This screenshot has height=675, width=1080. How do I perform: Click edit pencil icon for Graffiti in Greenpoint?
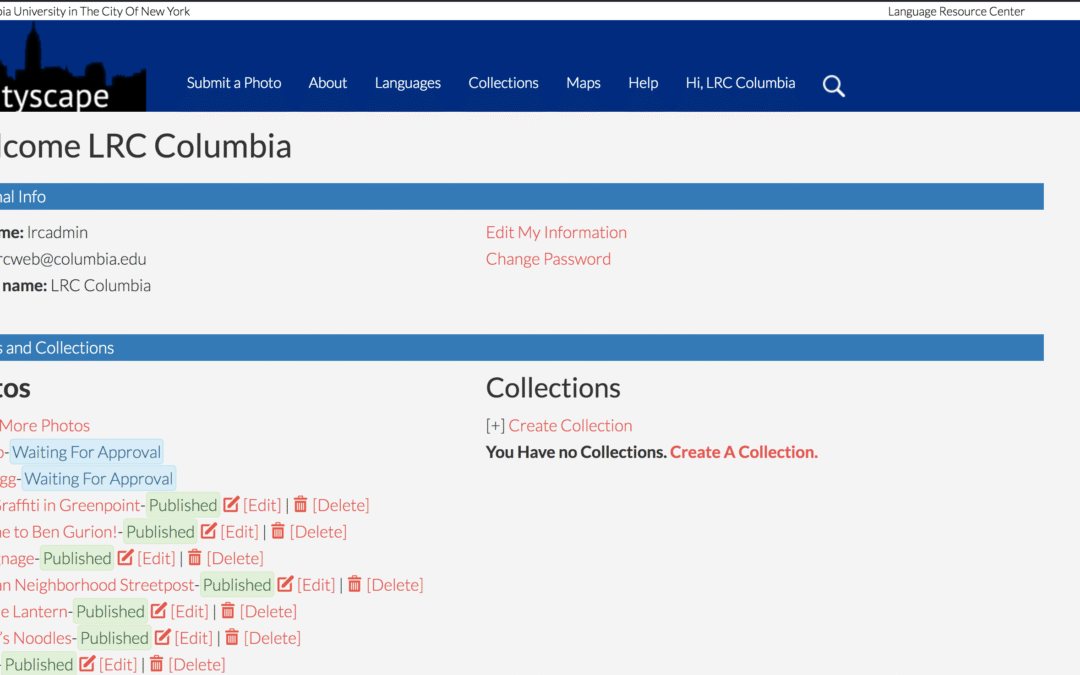click(232, 505)
